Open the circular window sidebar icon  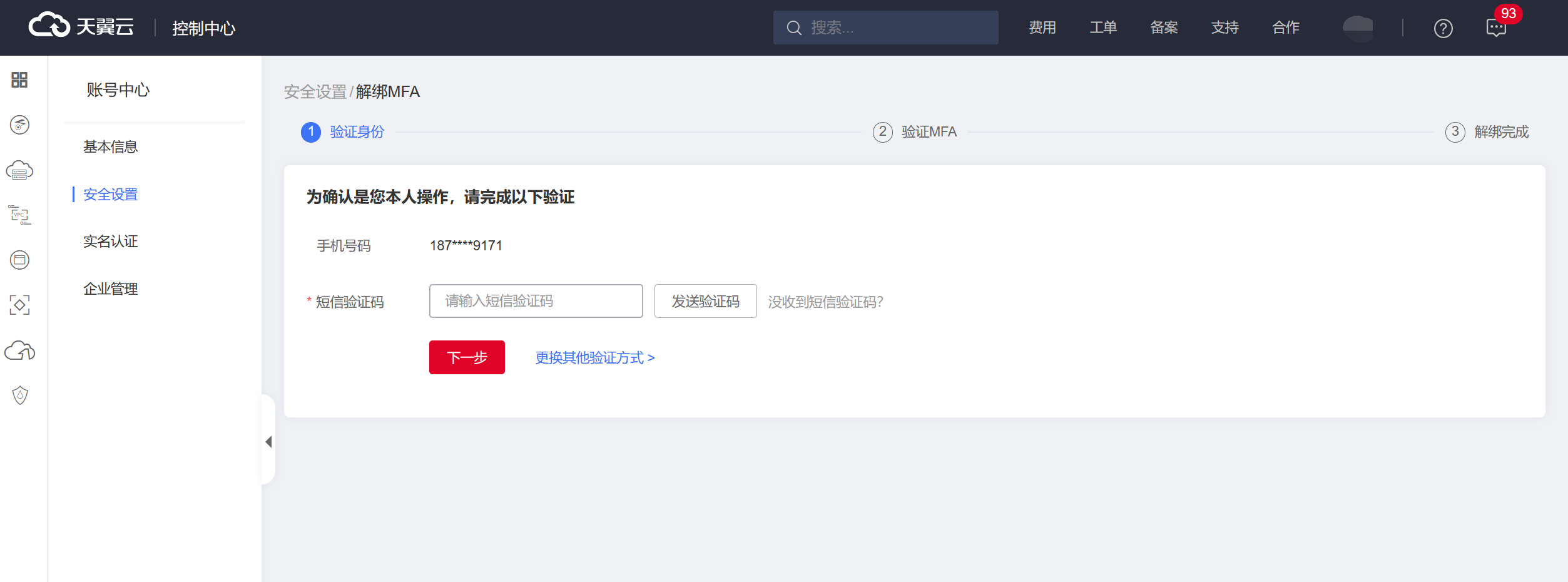(x=20, y=260)
